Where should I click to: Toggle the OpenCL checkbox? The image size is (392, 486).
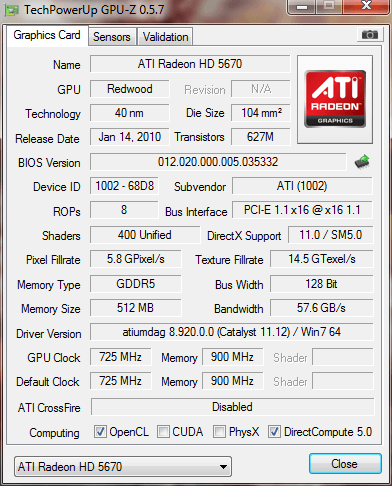tap(100, 432)
